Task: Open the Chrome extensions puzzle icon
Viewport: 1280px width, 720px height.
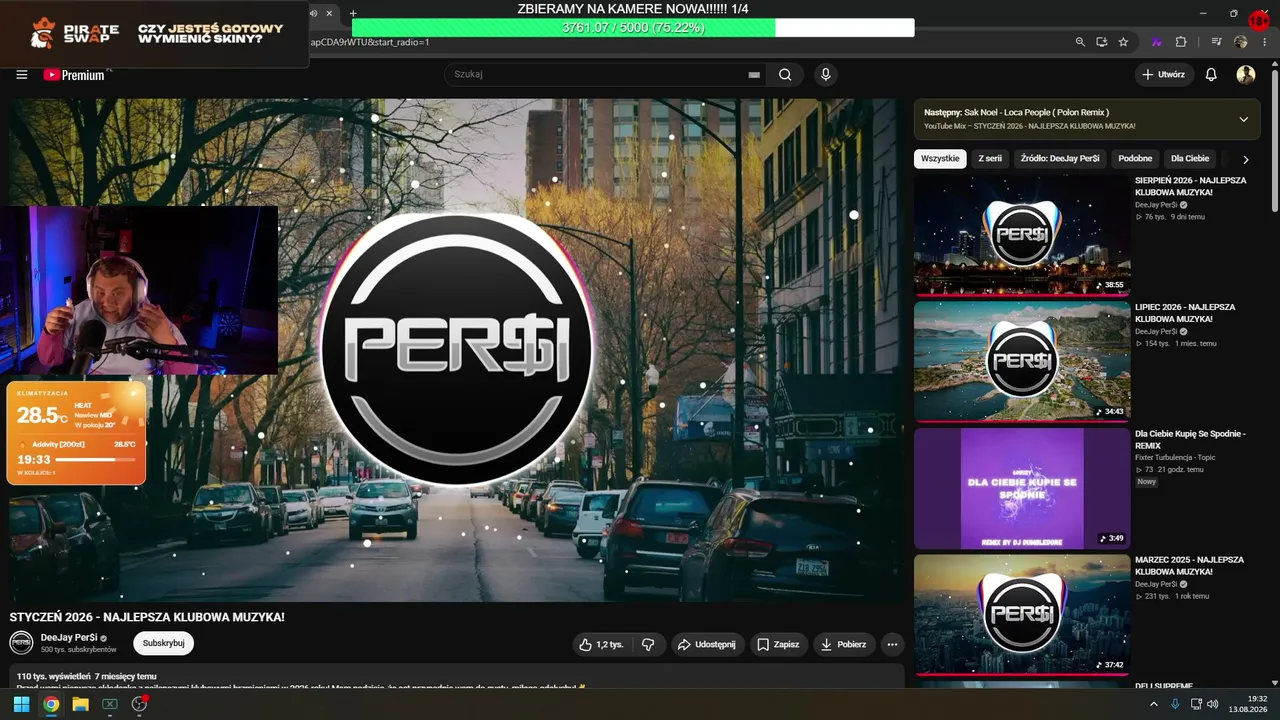Action: pyautogui.click(x=1181, y=42)
